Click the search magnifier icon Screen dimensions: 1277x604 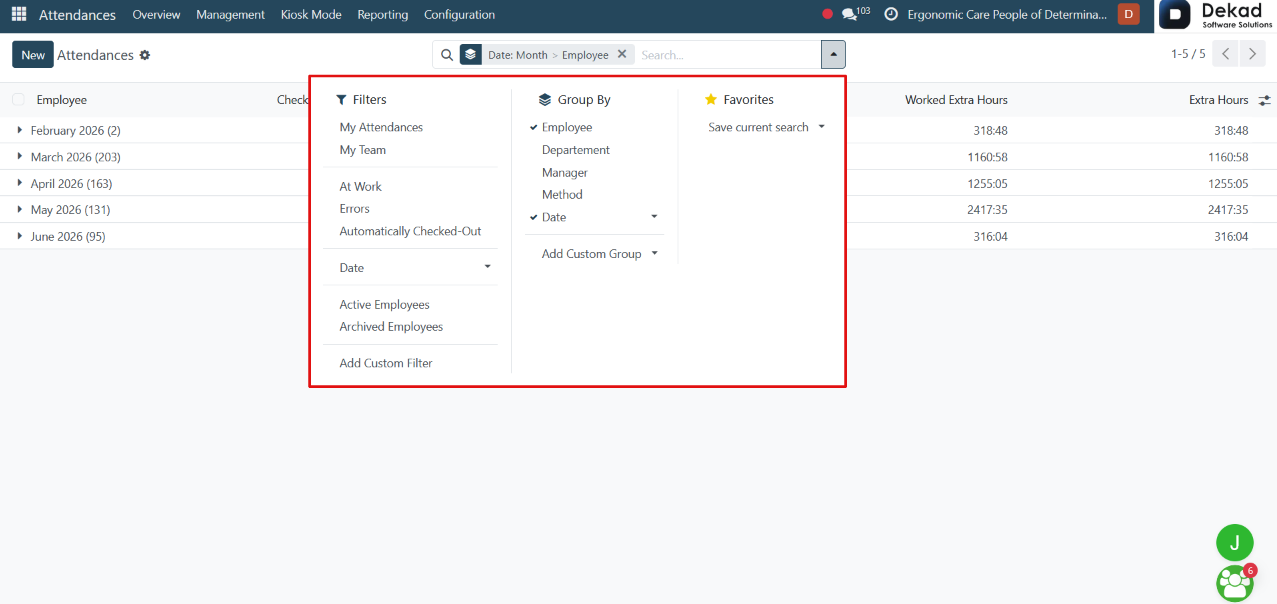447,55
